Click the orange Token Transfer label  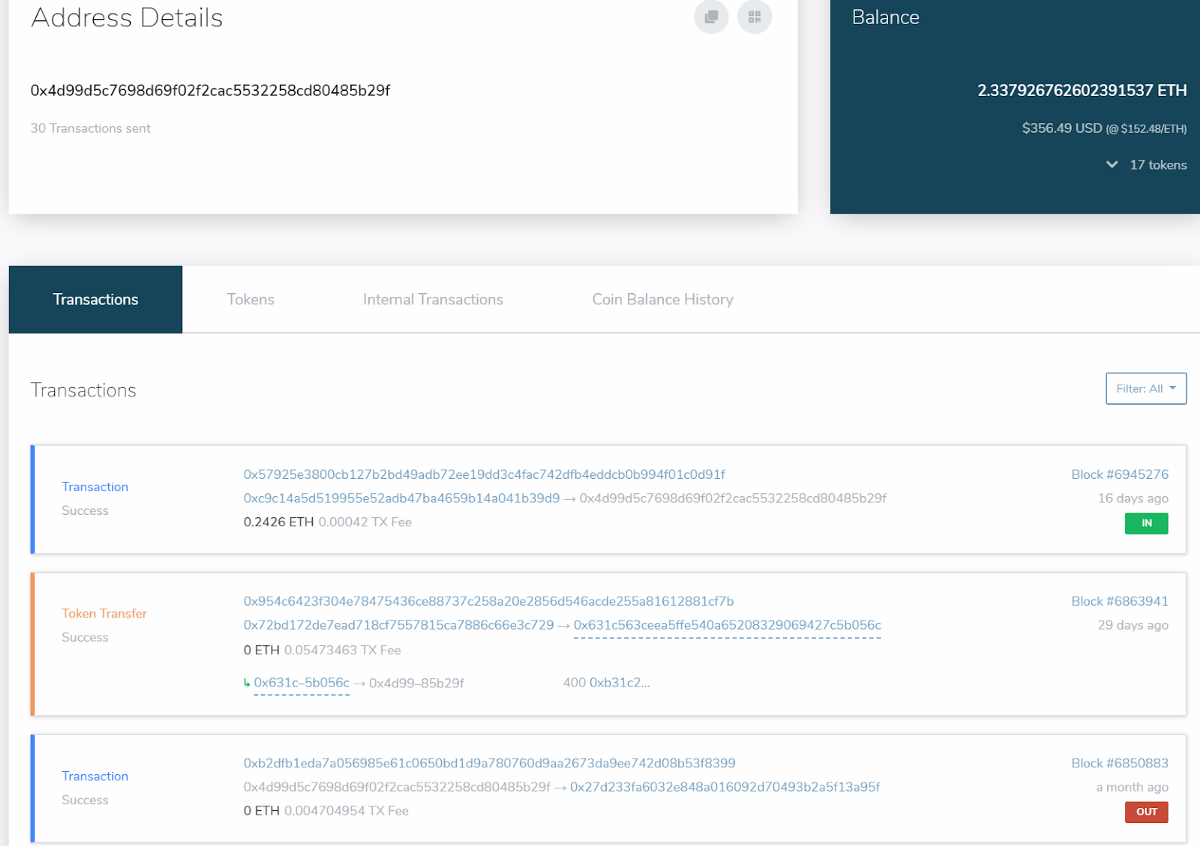click(x=105, y=613)
